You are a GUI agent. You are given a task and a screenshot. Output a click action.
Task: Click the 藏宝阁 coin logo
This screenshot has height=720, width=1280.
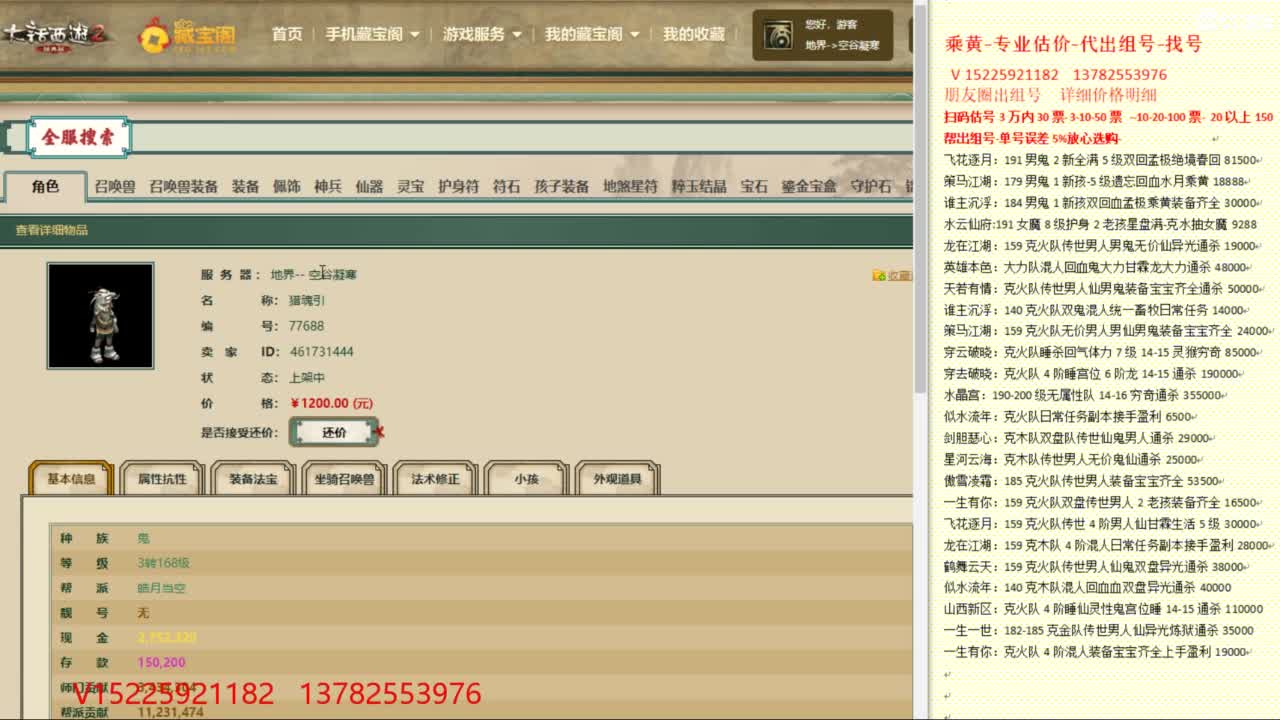click(188, 36)
